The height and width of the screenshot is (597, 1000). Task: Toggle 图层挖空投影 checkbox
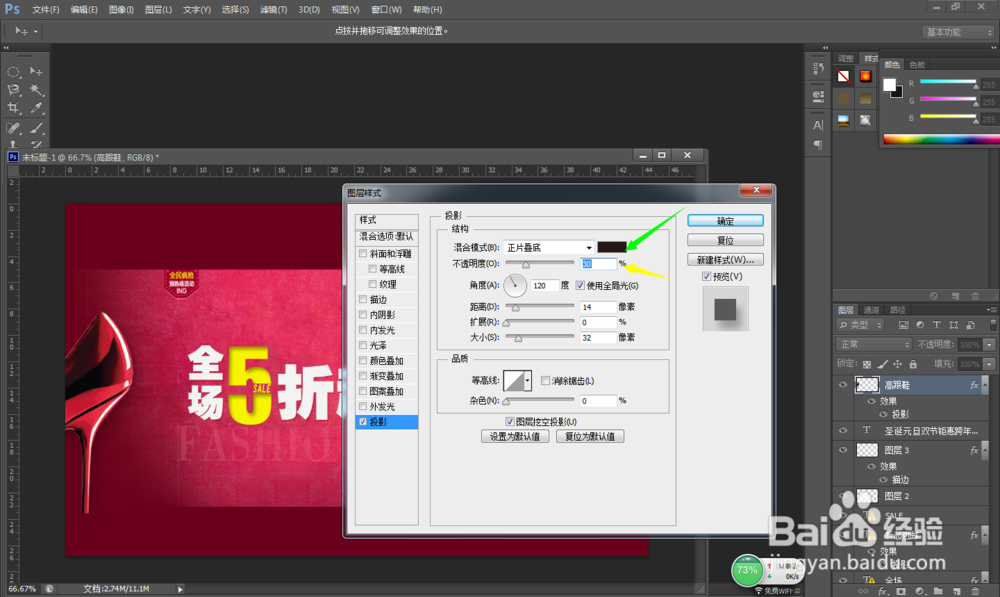point(510,422)
